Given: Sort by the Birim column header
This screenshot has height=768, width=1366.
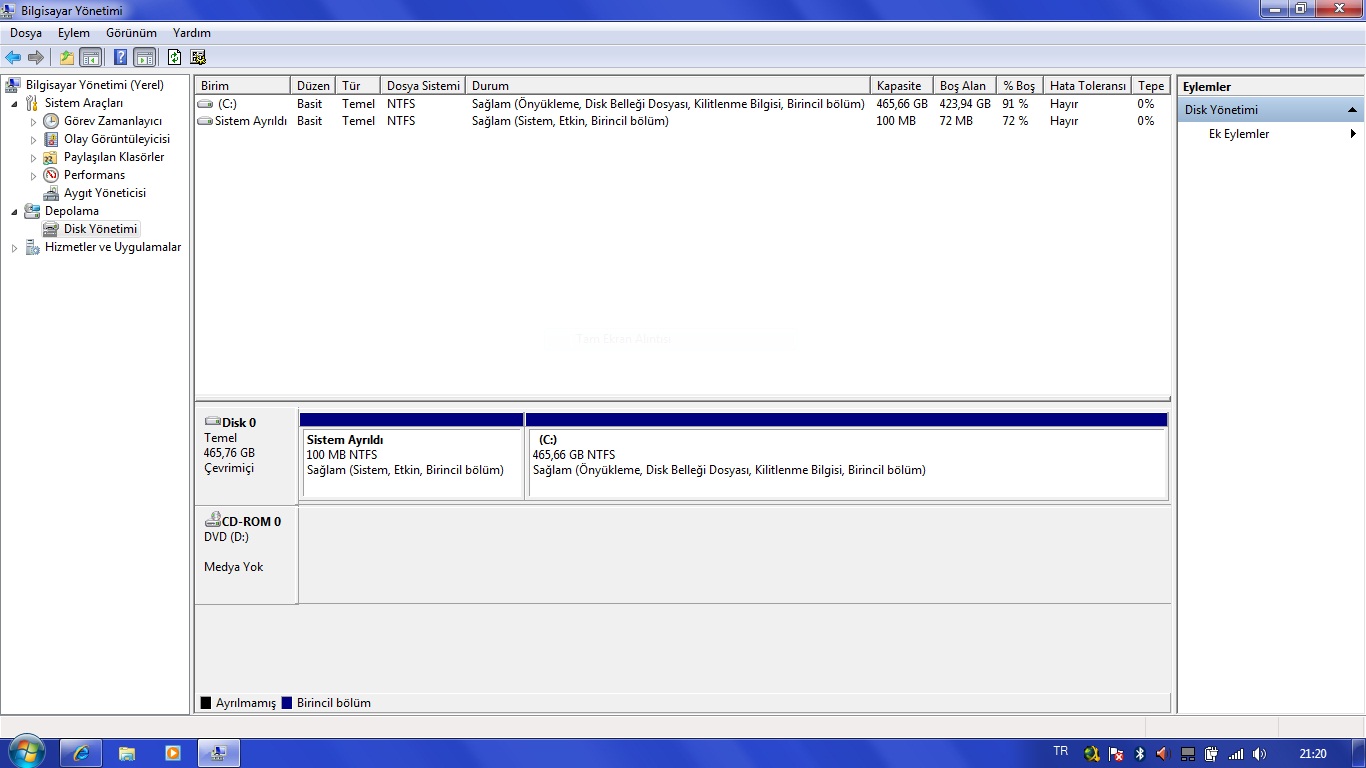Looking at the screenshot, I should tap(243, 86).
